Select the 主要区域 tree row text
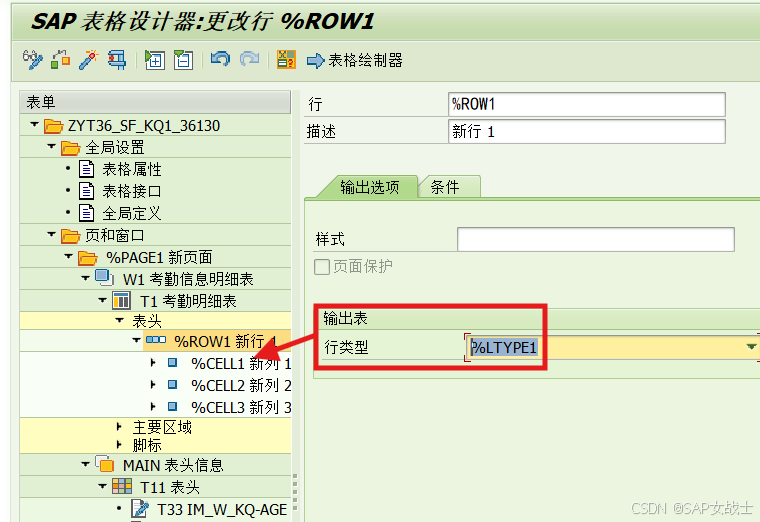The height and width of the screenshot is (522, 760). (x=162, y=427)
